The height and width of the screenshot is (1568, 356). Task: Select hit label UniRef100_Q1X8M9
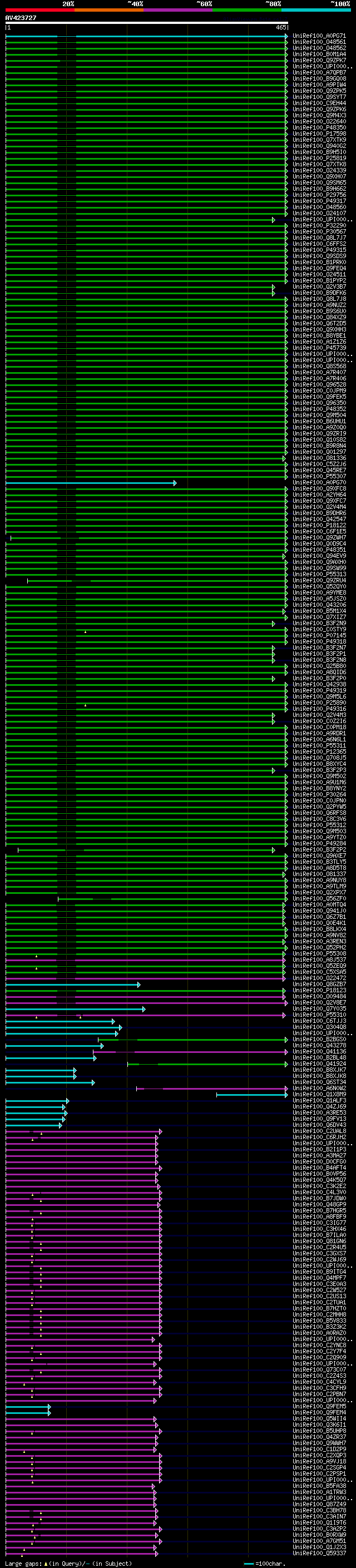tap(319, 1095)
